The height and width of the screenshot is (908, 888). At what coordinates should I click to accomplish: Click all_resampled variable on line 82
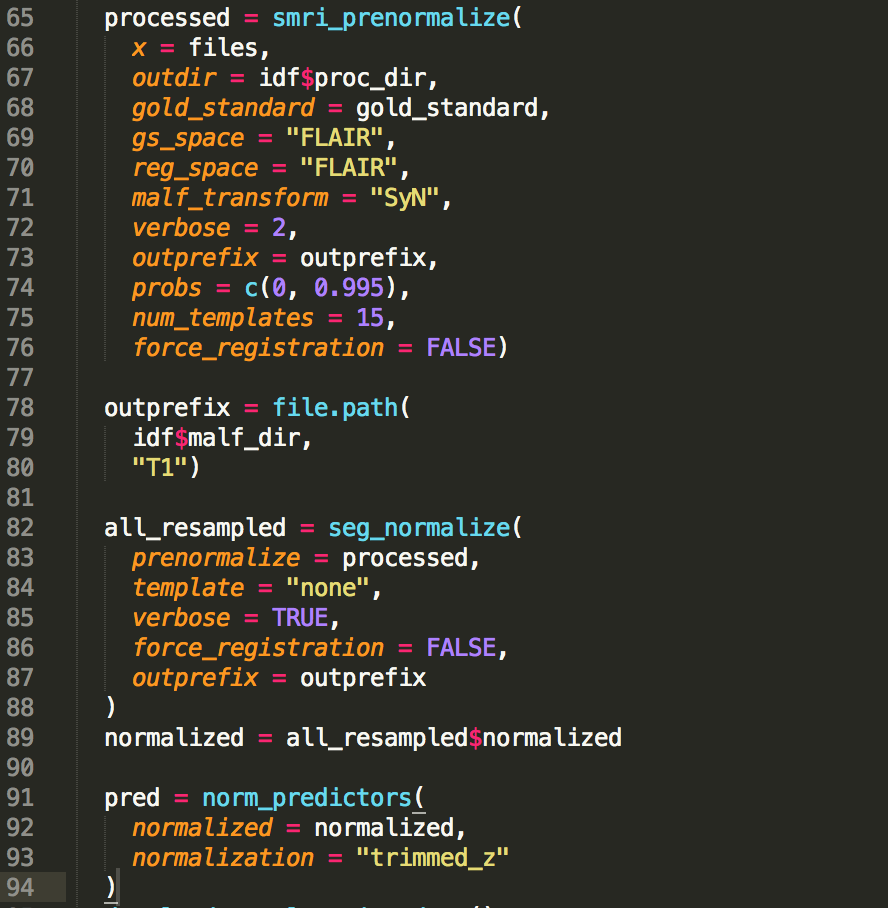tap(195, 528)
